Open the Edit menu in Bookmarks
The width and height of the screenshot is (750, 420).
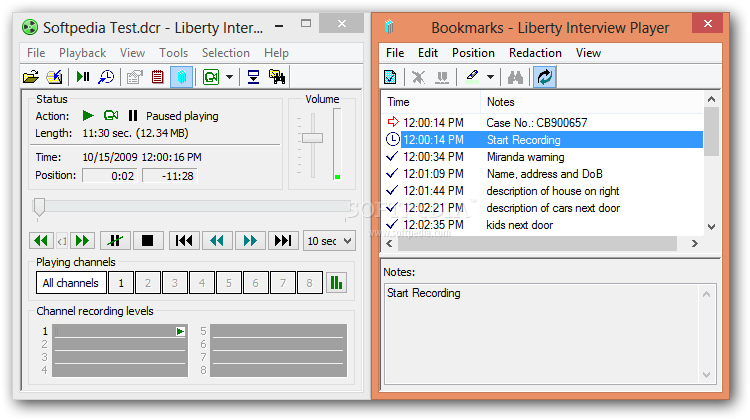point(428,53)
